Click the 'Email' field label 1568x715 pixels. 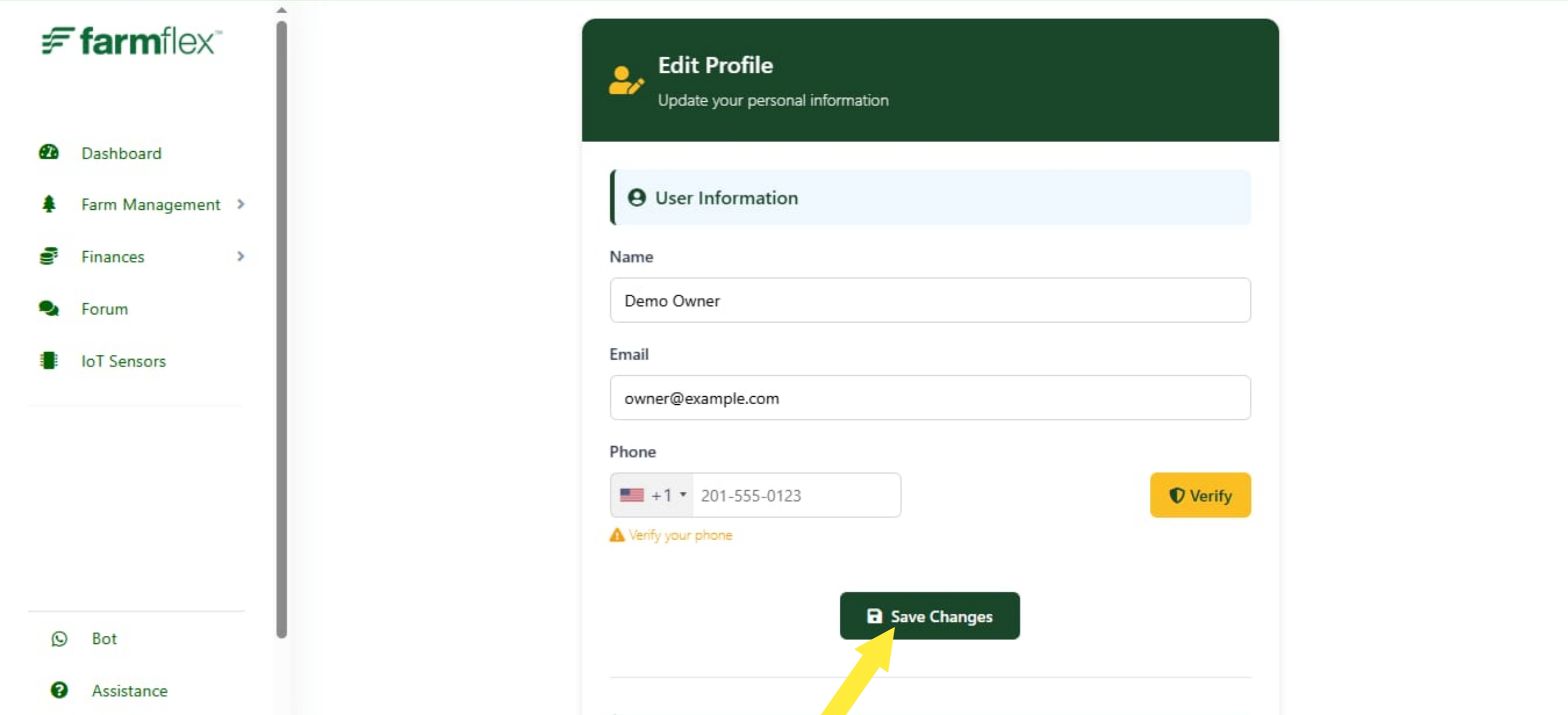[x=629, y=354]
